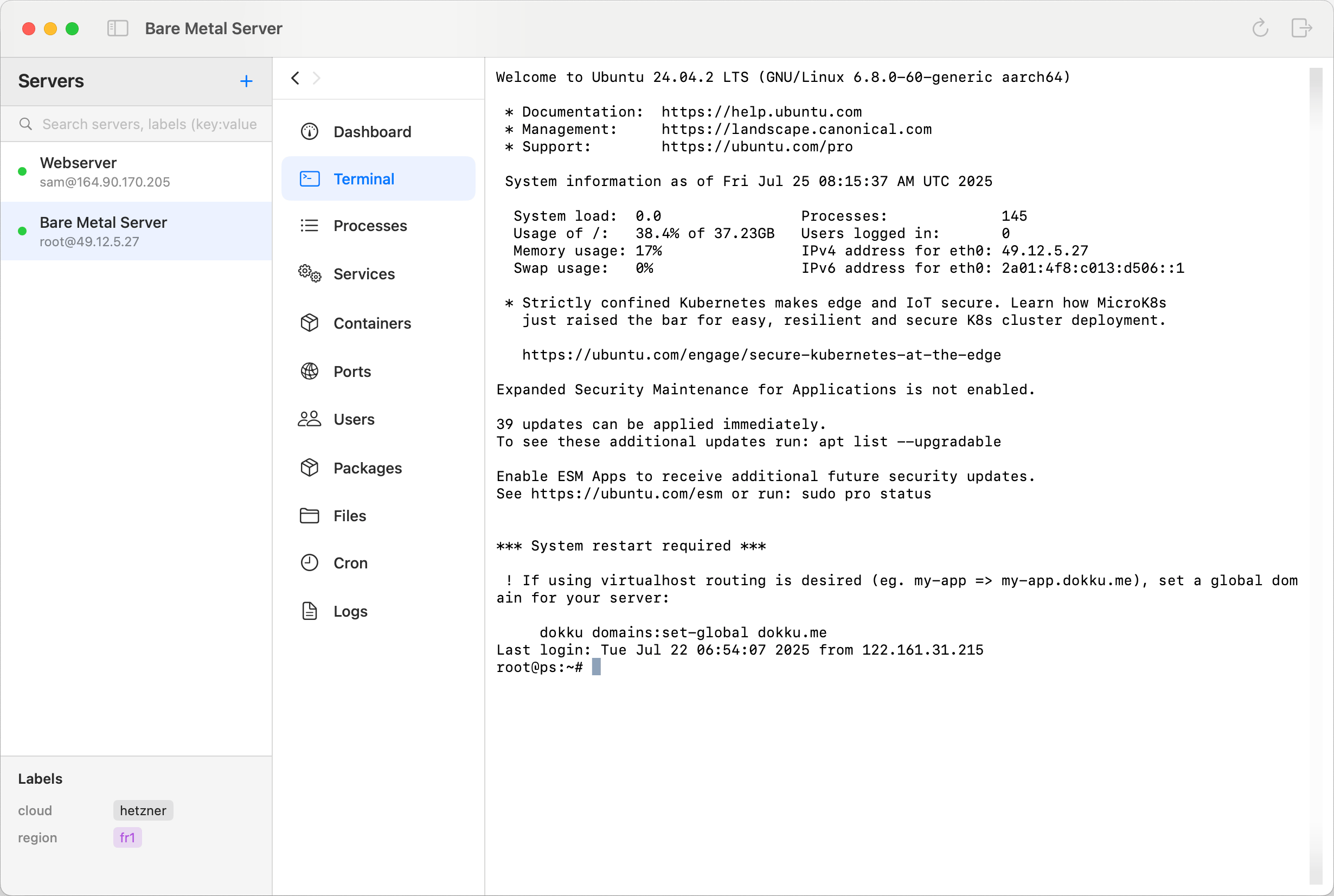
Task: Click the Ports globe icon
Action: 309,372
